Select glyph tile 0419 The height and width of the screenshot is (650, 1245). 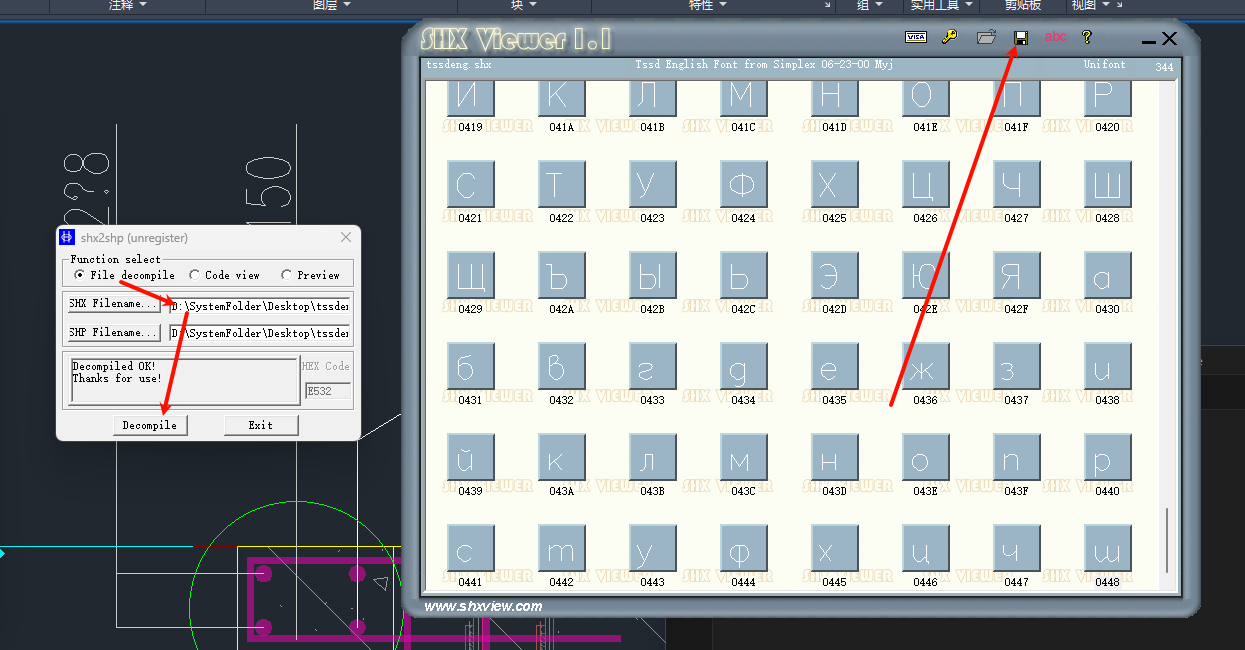(x=470, y=98)
